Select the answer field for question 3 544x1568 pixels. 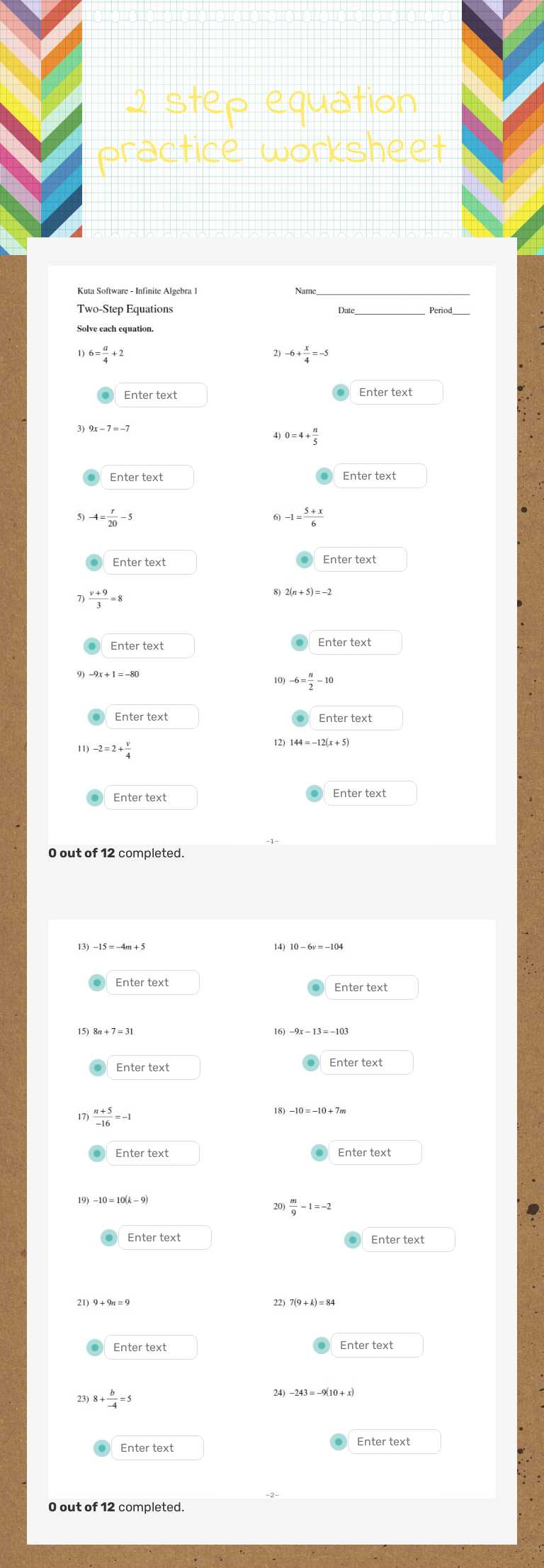click(147, 477)
